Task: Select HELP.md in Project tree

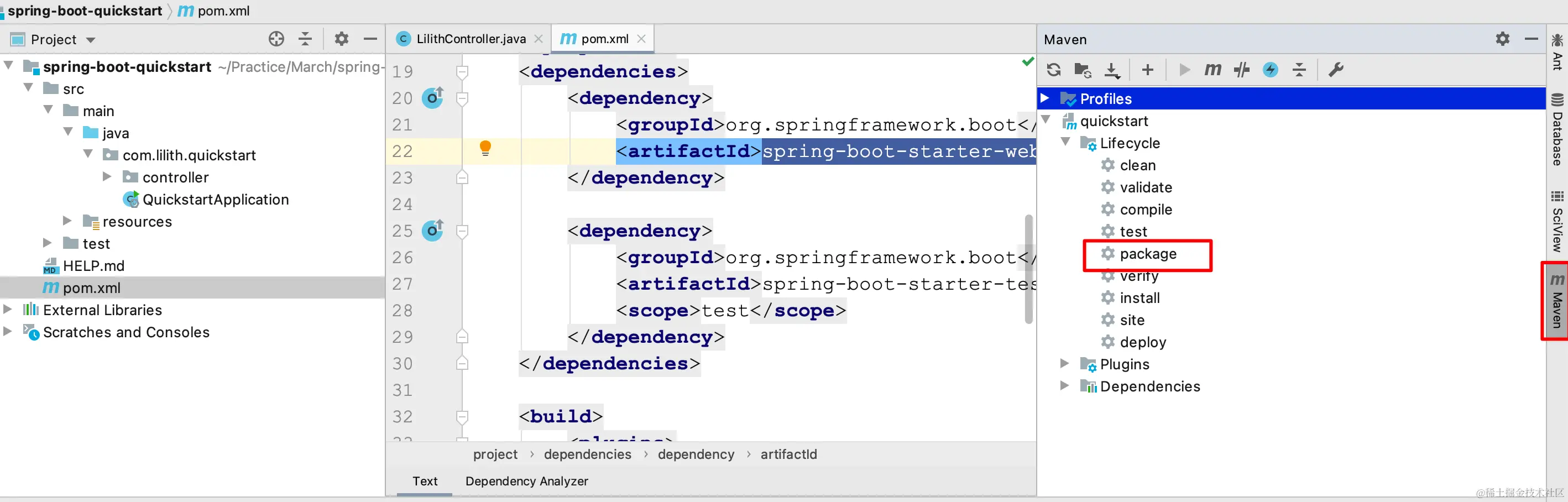Action: coord(93,266)
